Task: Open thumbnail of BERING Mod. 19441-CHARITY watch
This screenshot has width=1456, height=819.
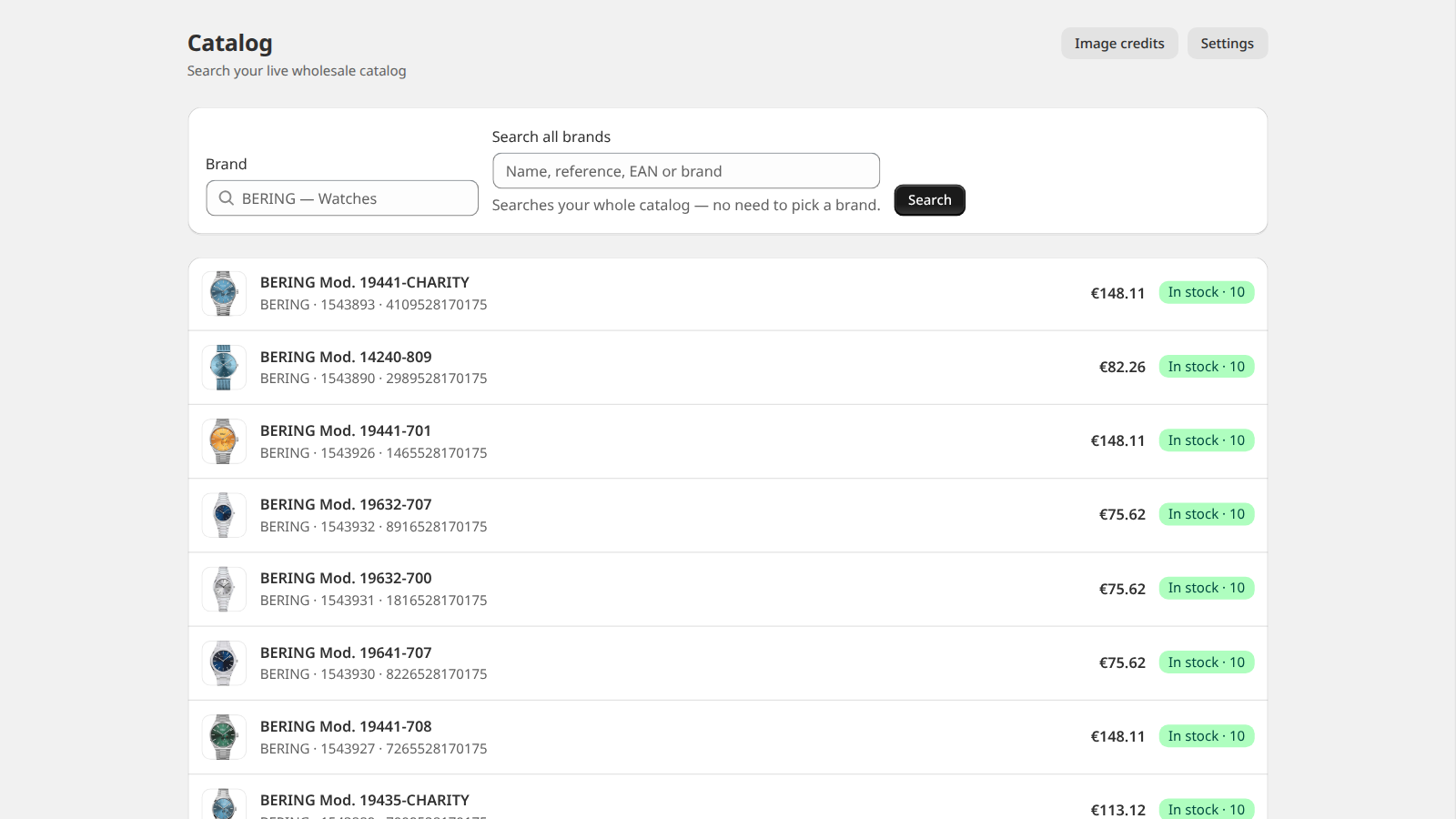Action: [224, 293]
